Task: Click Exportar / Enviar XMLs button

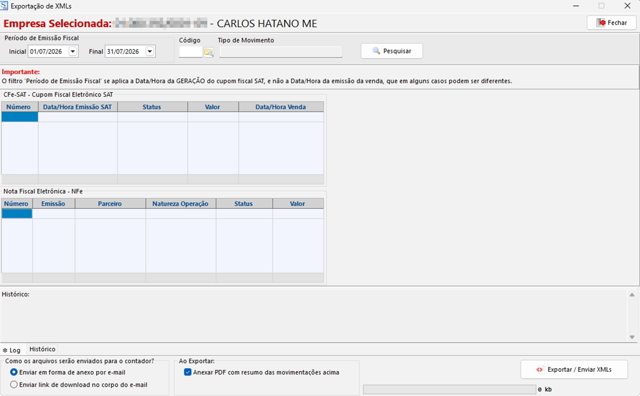Action: tap(574, 369)
